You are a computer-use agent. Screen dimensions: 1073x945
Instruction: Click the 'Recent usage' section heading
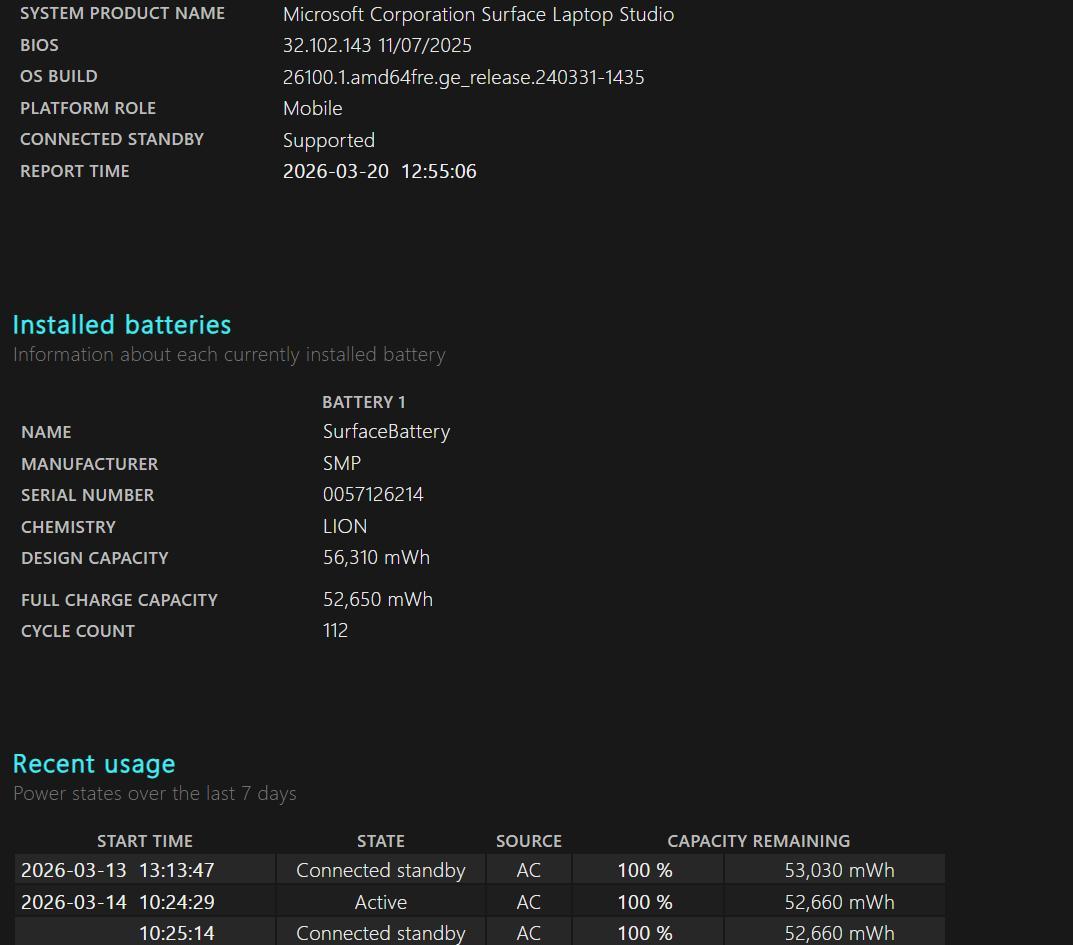click(x=94, y=764)
